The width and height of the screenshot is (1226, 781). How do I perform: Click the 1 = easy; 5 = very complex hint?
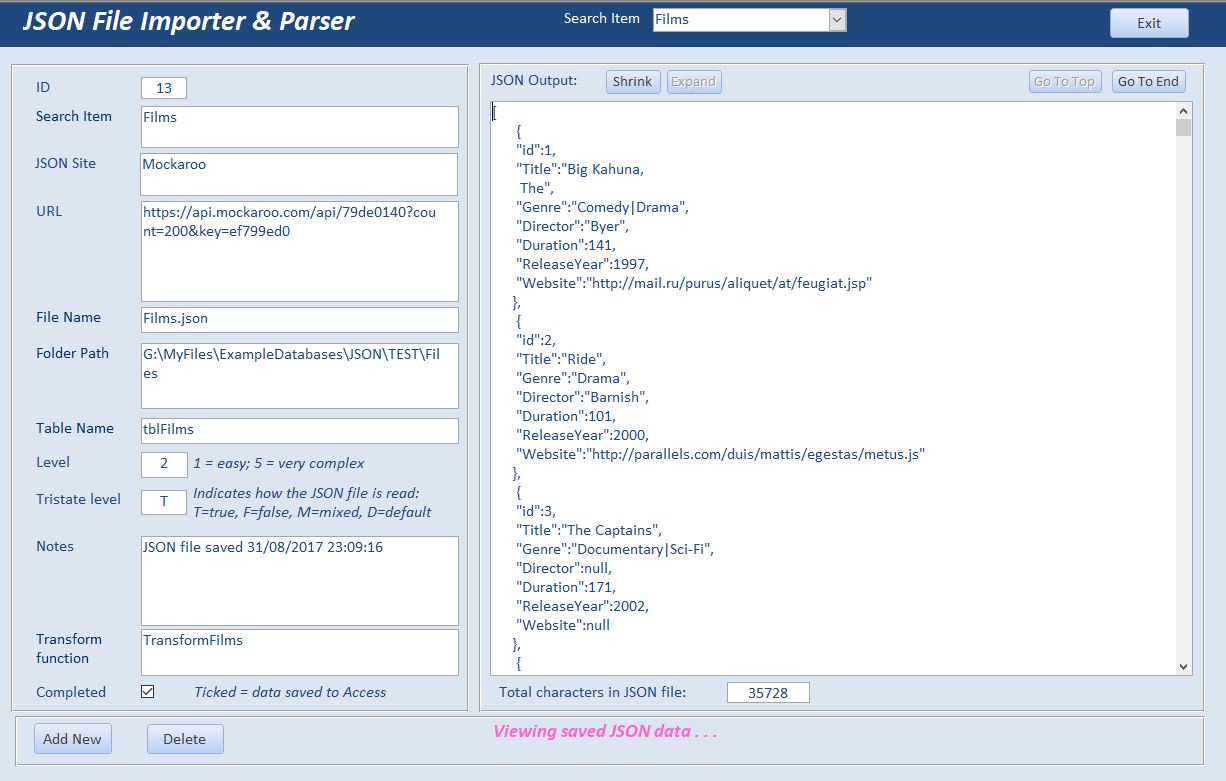tap(279, 463)
